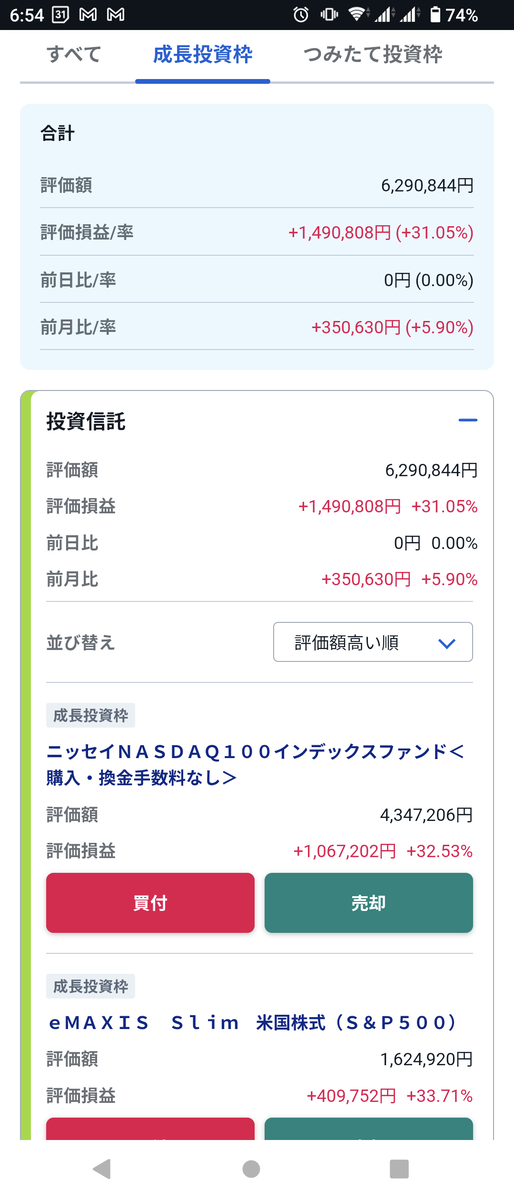
Task: Open the 評価額高い順 sort dropdown
Action: pos(373,642)
